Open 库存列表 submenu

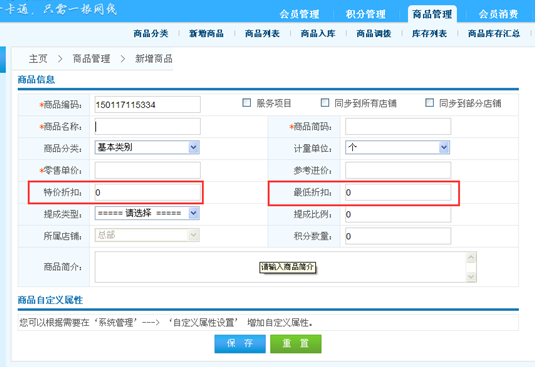pos(429,33)
